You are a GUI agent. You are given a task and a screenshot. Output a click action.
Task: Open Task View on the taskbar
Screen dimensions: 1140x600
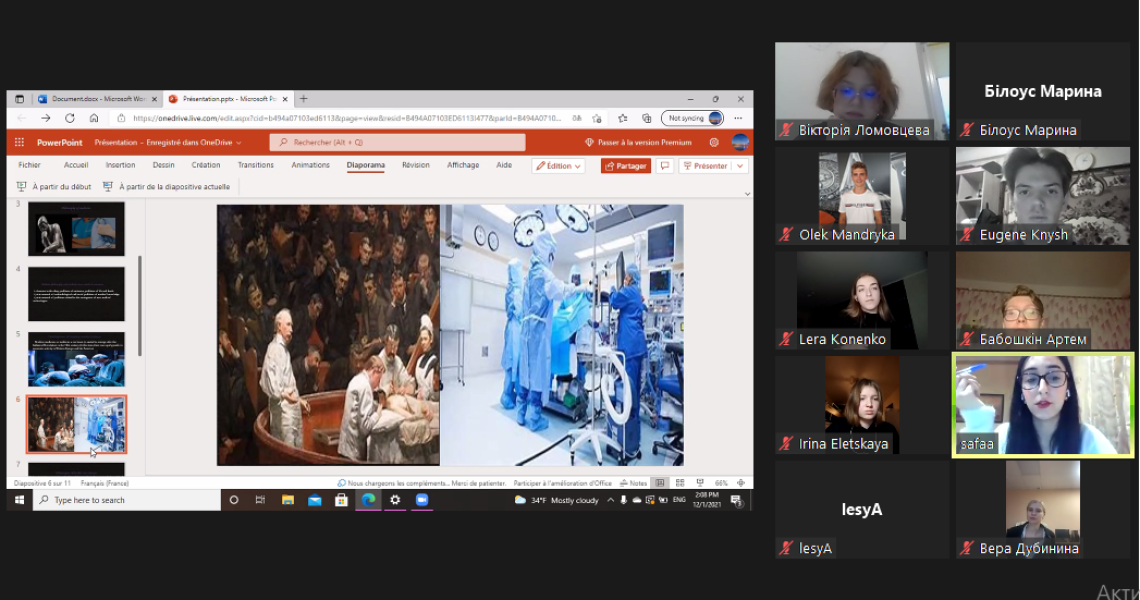pyautogui.click(x=260, y=500)
